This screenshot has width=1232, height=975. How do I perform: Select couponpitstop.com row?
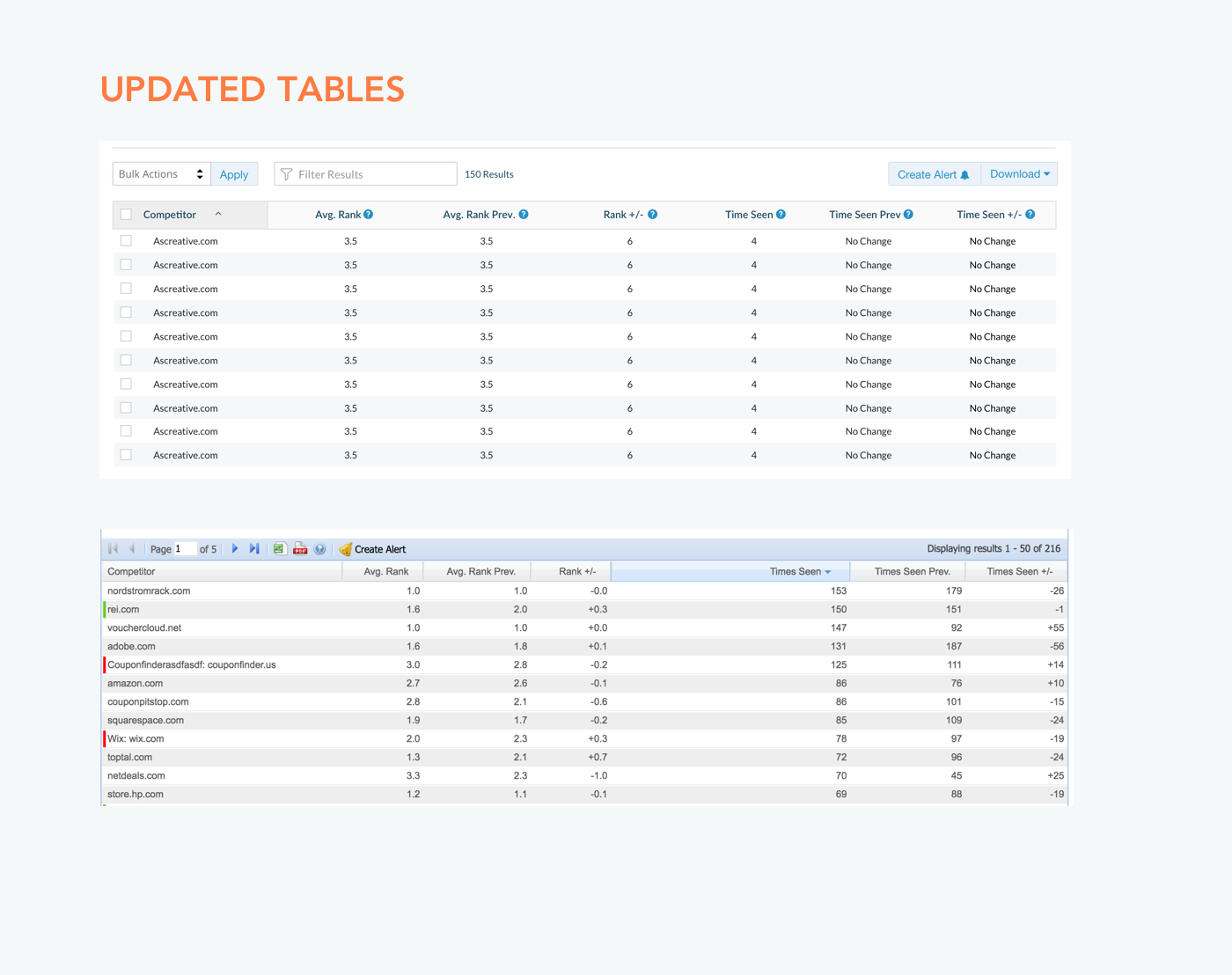coord(585,701)
